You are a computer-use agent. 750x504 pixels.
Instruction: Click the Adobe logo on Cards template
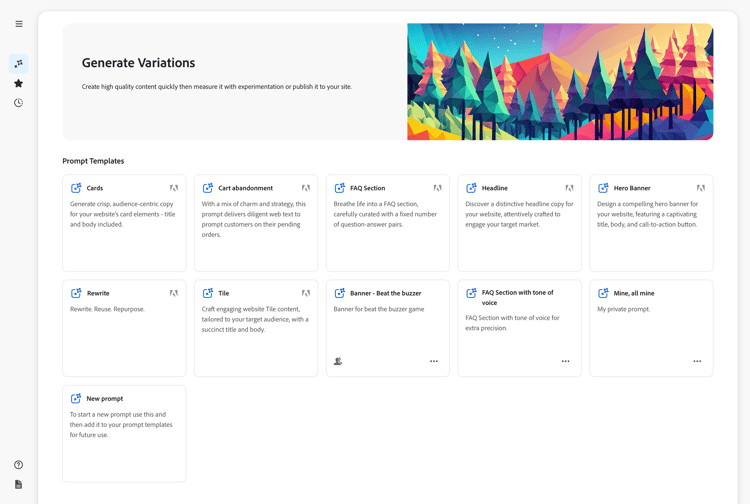click(x=174, y=188)
